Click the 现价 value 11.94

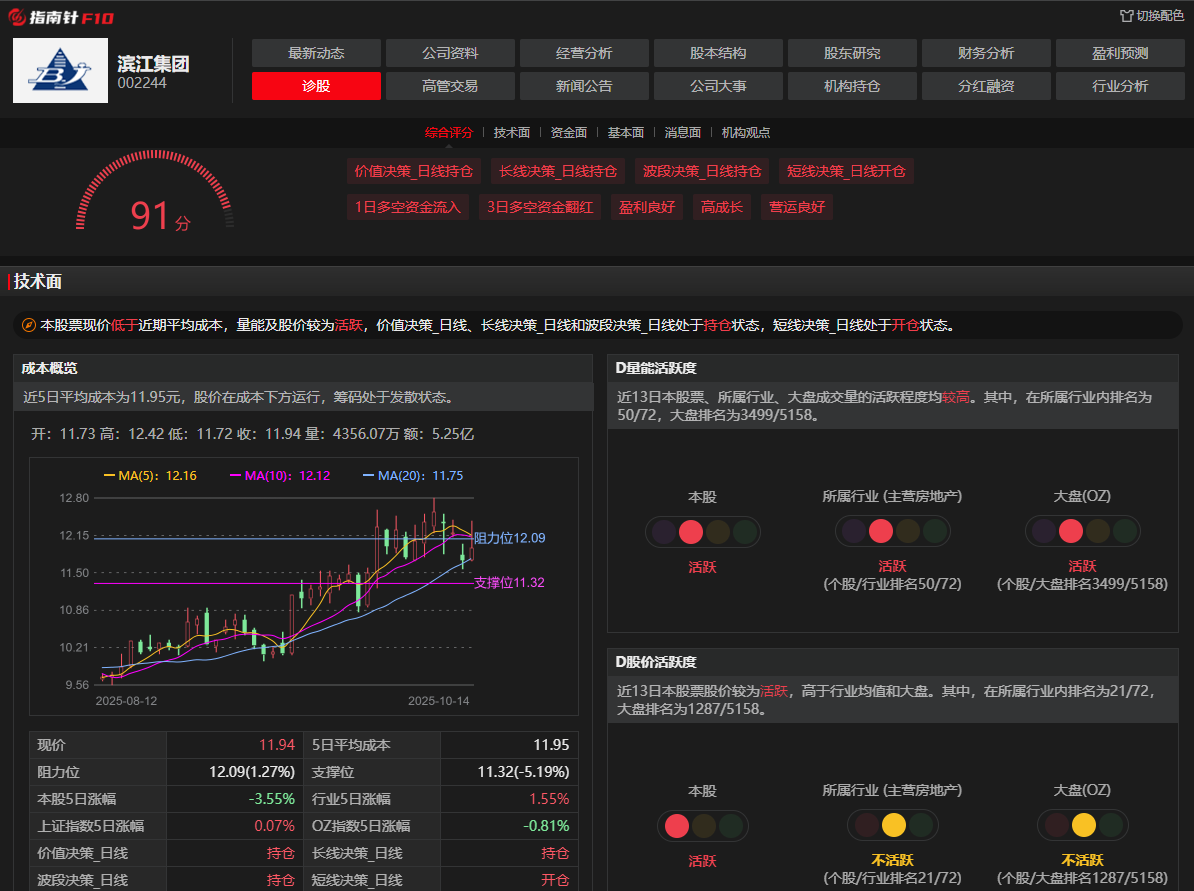click(276, 745)
